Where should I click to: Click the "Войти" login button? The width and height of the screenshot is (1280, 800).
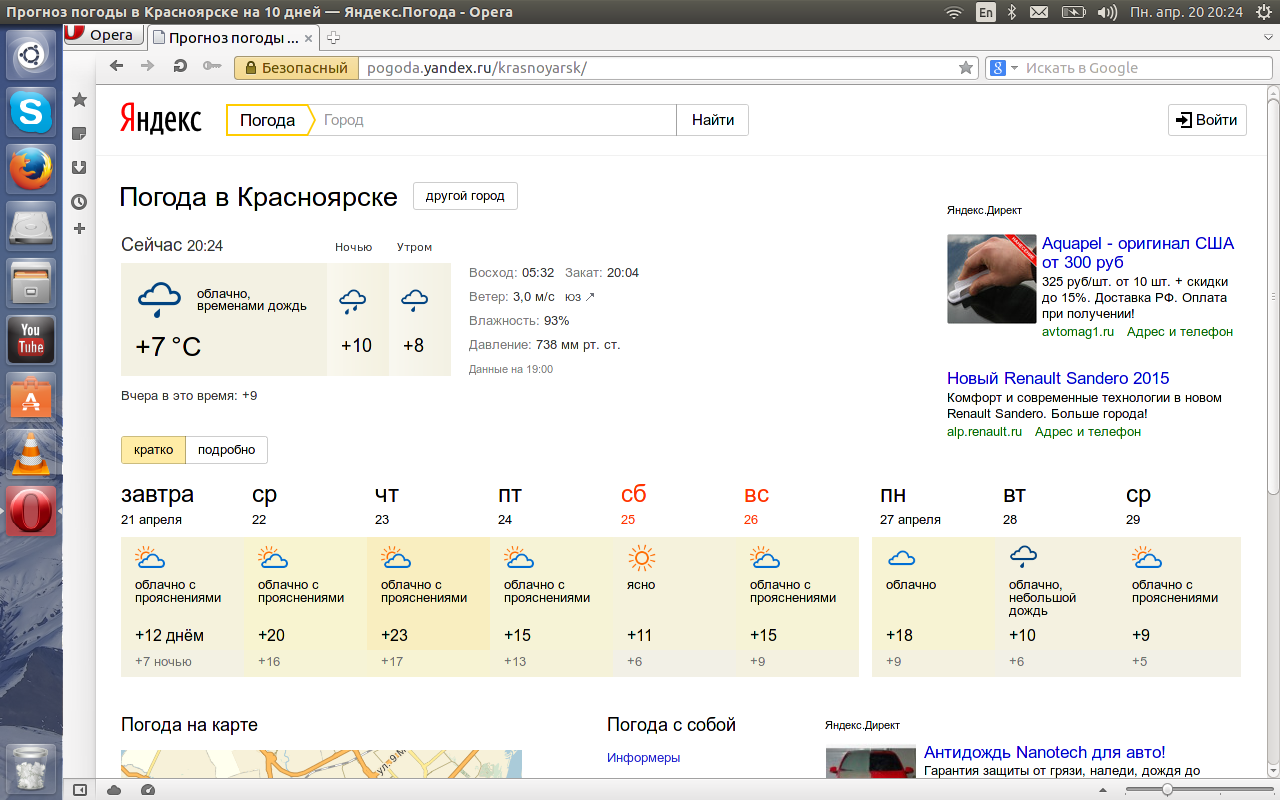(1207, 120)
